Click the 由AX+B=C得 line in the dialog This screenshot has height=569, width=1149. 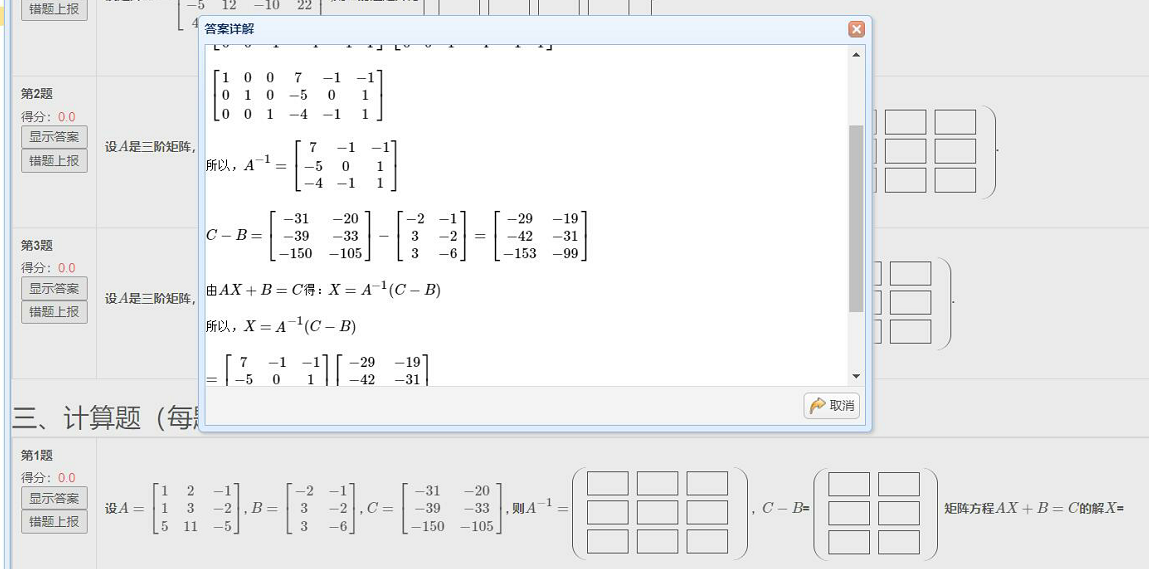[324, 290]
